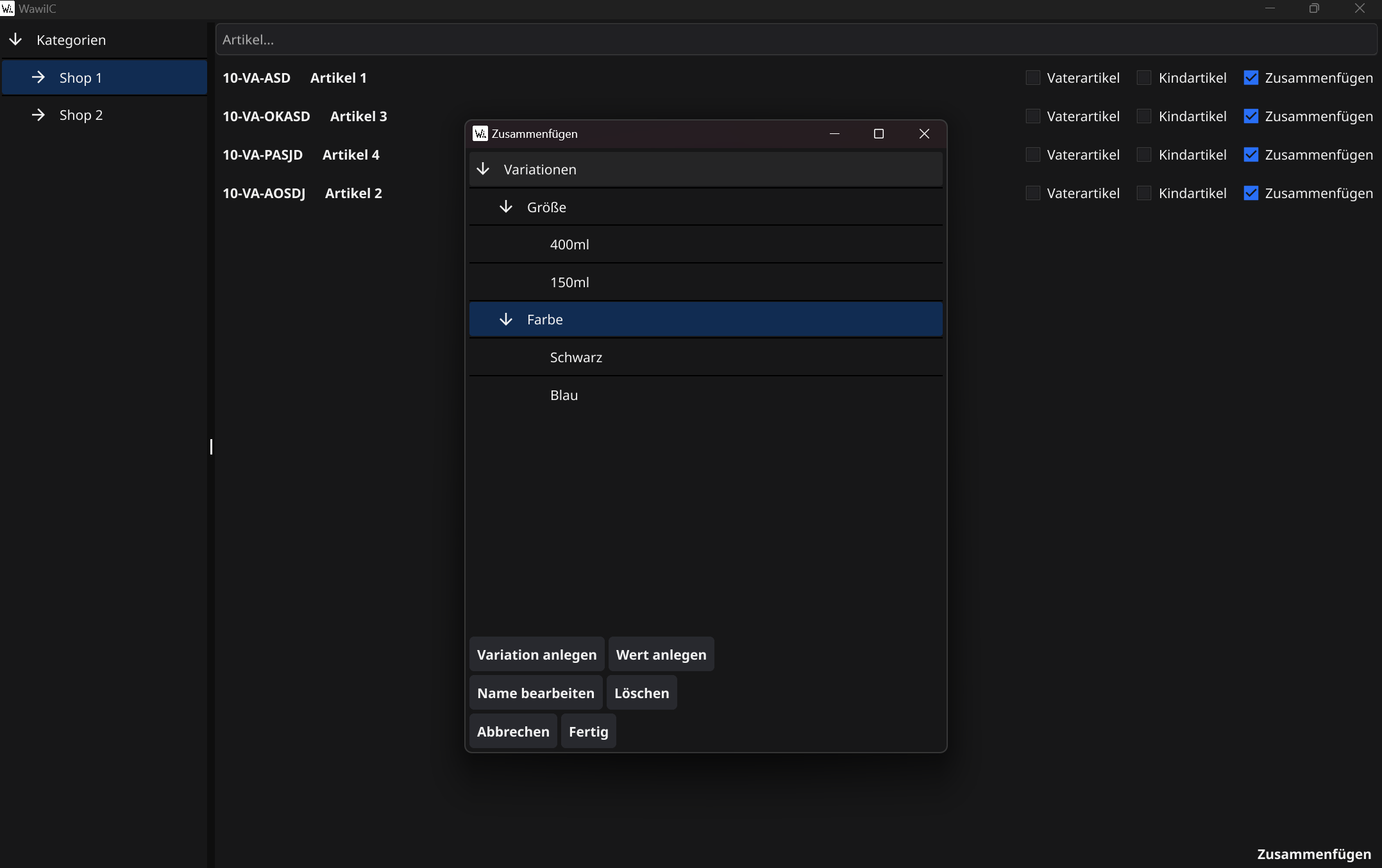Click the WawilC app icon in the title bar
Viewport: 1382px width, 868px height.
point(7,8)
